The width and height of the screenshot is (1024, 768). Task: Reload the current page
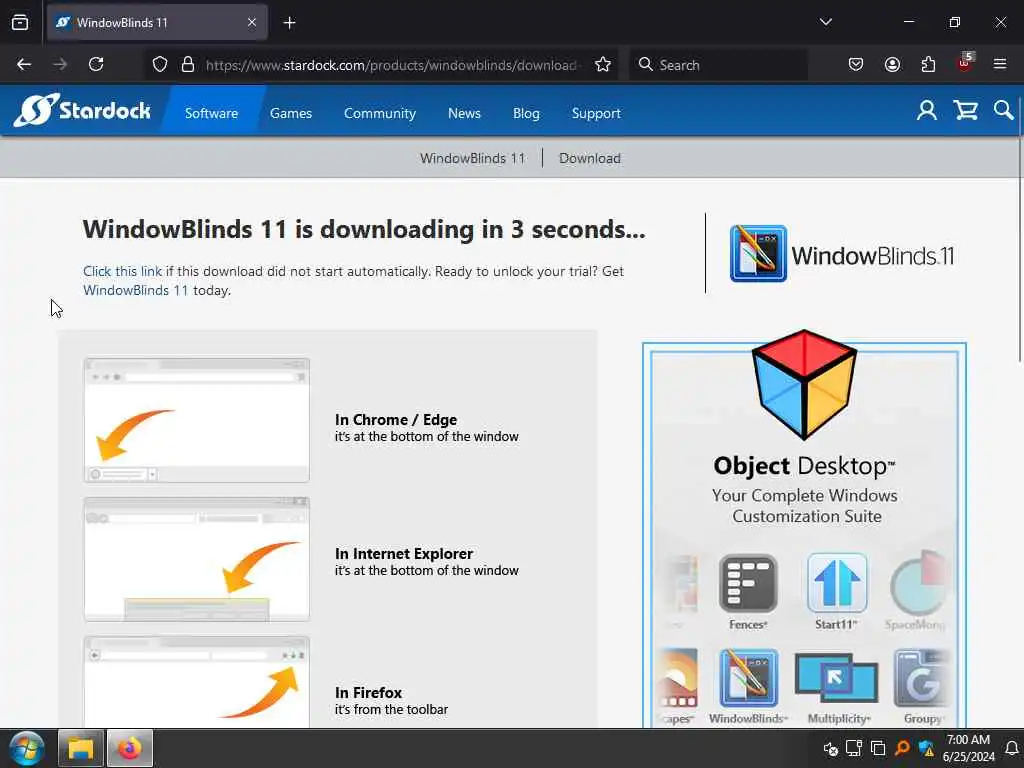point(96,64)
